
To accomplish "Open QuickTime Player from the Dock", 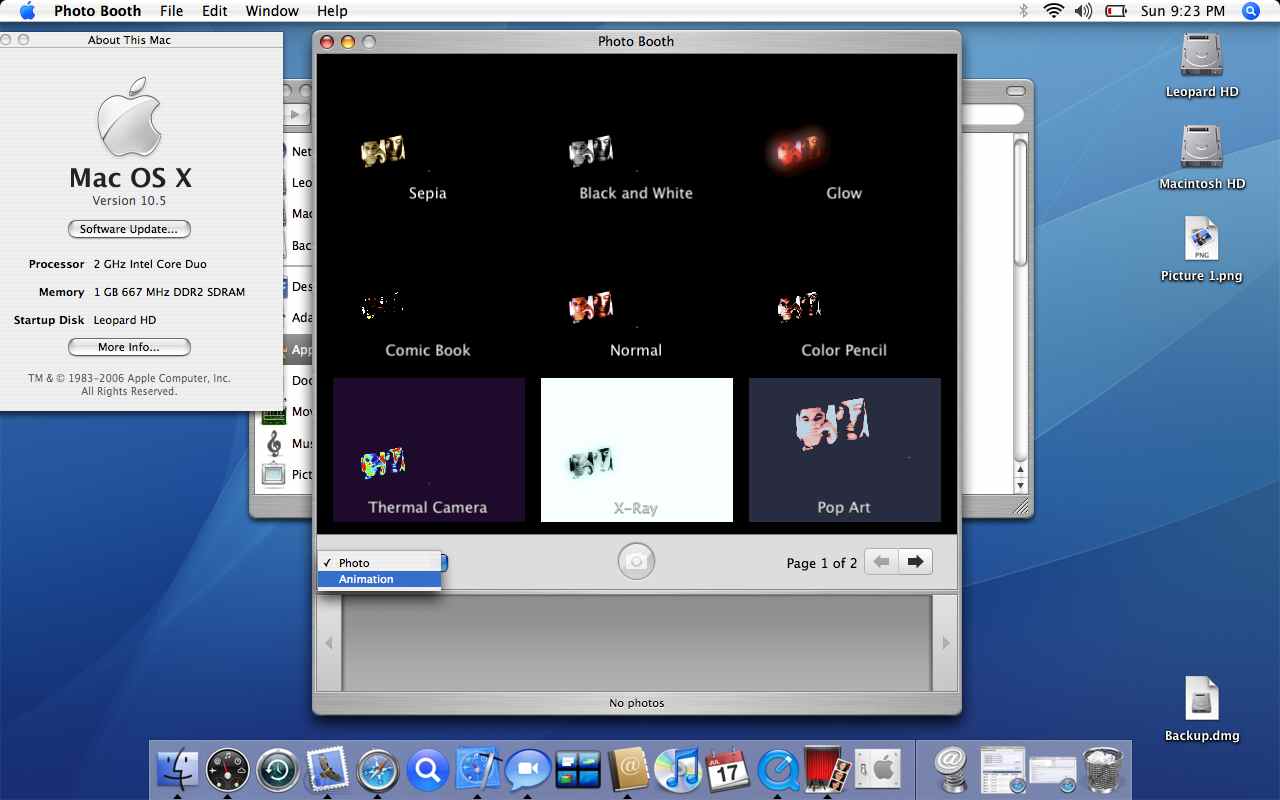I will [778, 771].
